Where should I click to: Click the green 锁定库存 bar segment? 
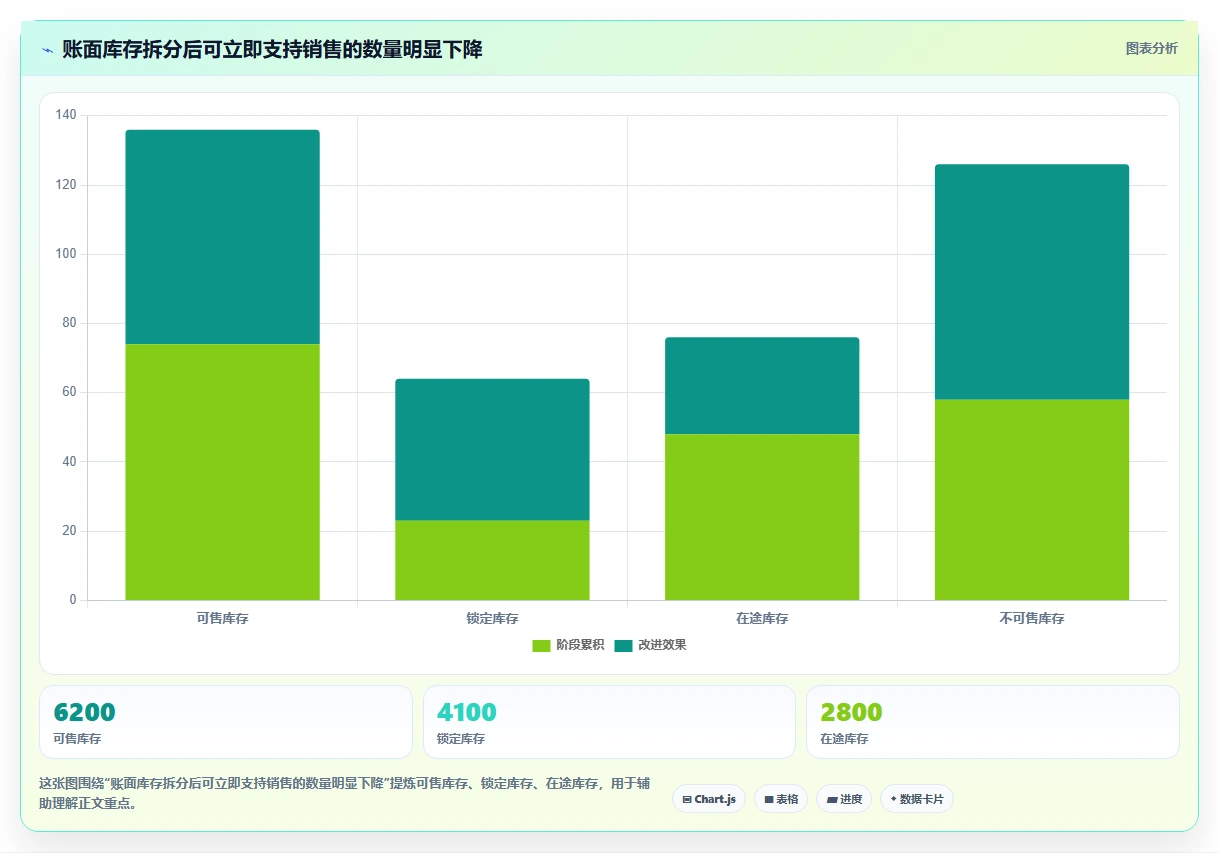click(492, 560)
